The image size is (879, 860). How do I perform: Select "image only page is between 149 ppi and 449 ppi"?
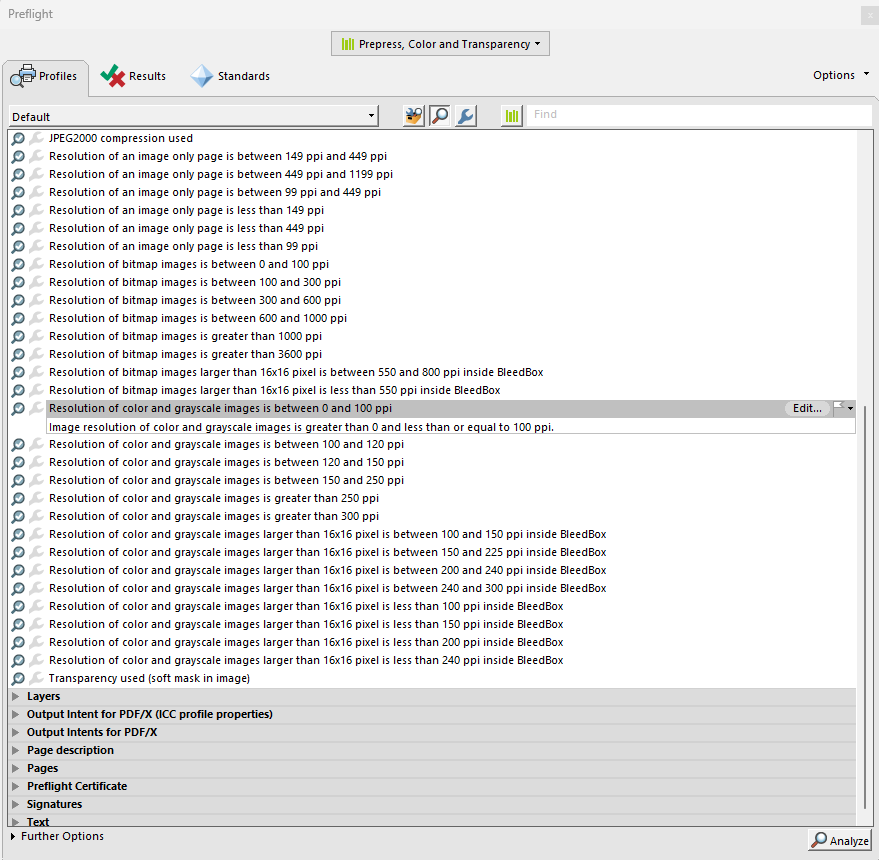218,156
